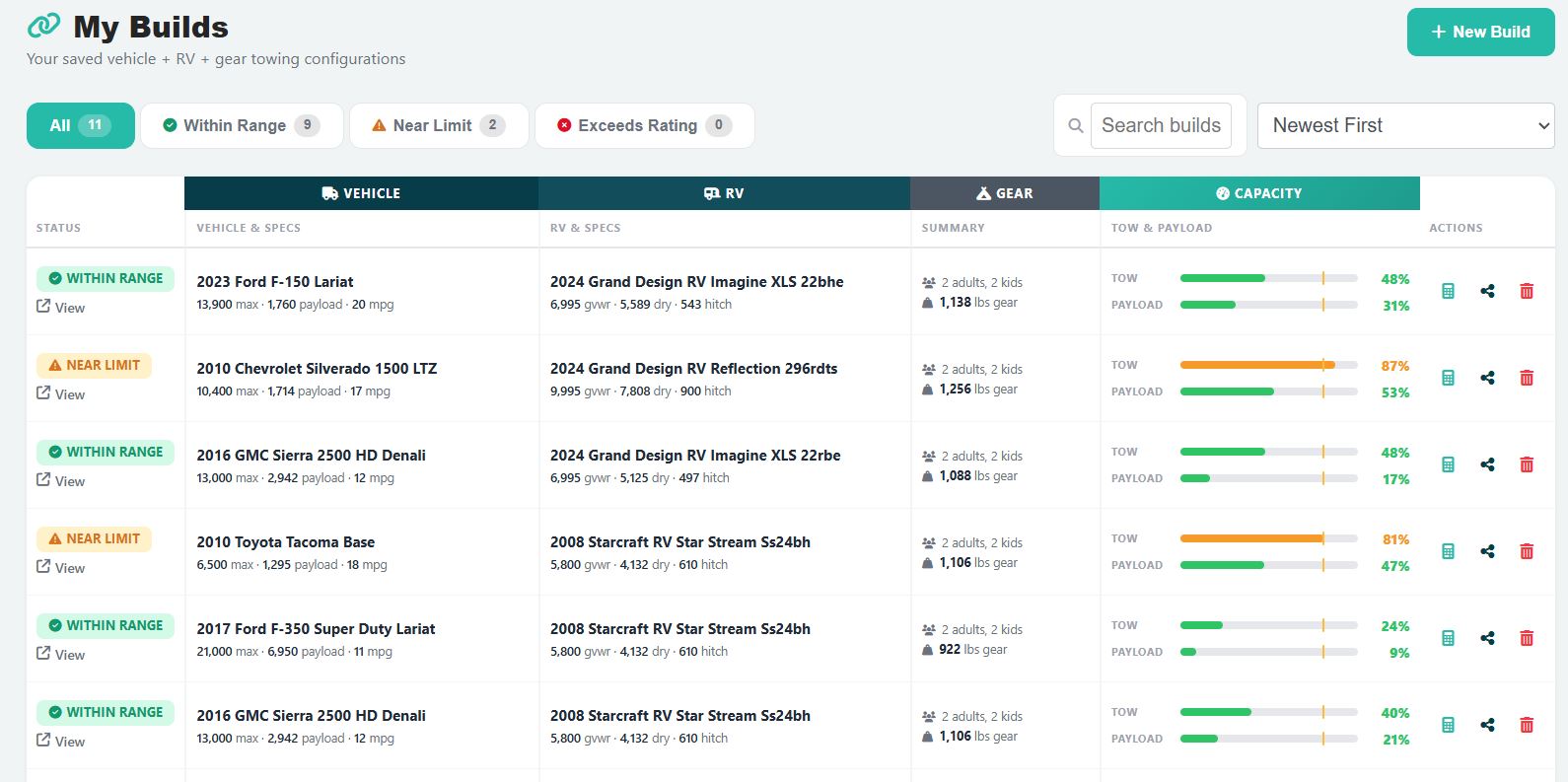The image size is (1568, 782).
Task: View the Chevrolet Silverado 1500 LTZ build
Action: [61, 394]
